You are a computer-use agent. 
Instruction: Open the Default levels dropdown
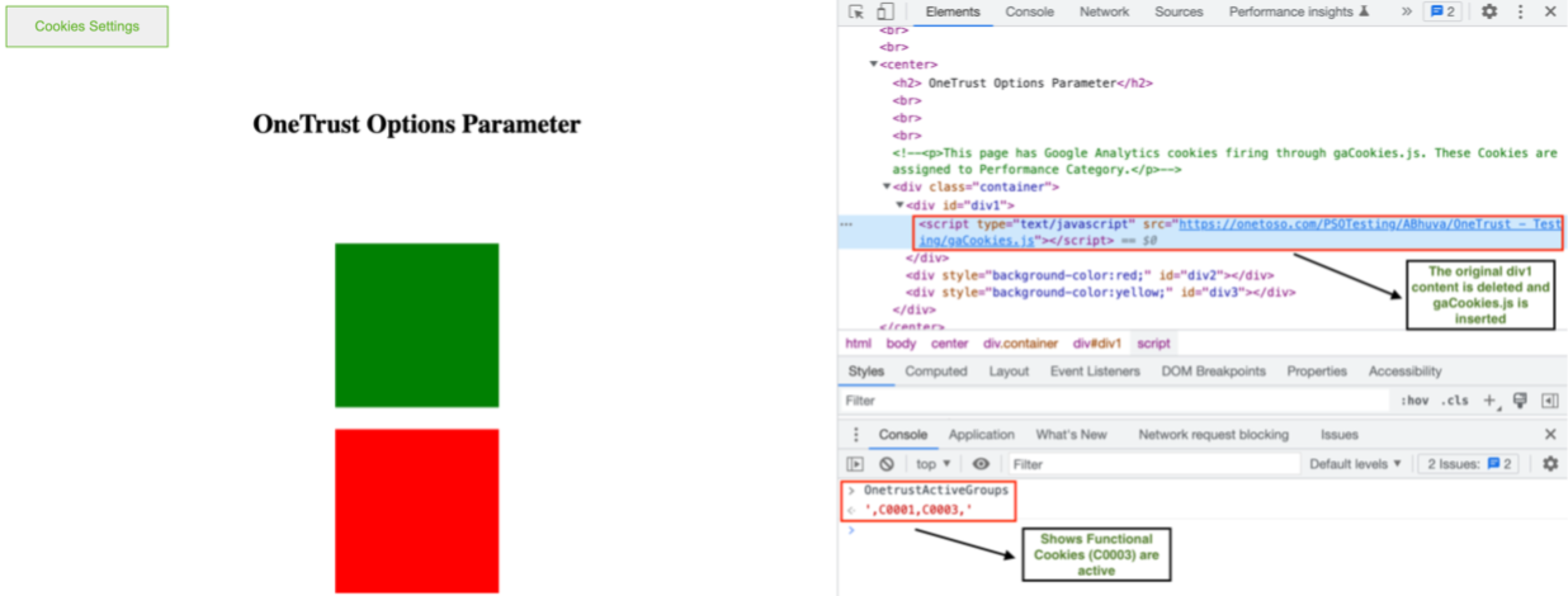pyautogui.click(x=1354, y=464)
